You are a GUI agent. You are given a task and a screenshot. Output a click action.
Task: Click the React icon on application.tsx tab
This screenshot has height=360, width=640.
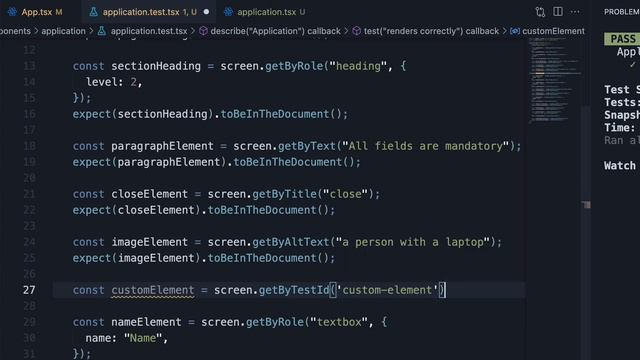(228, 12)
